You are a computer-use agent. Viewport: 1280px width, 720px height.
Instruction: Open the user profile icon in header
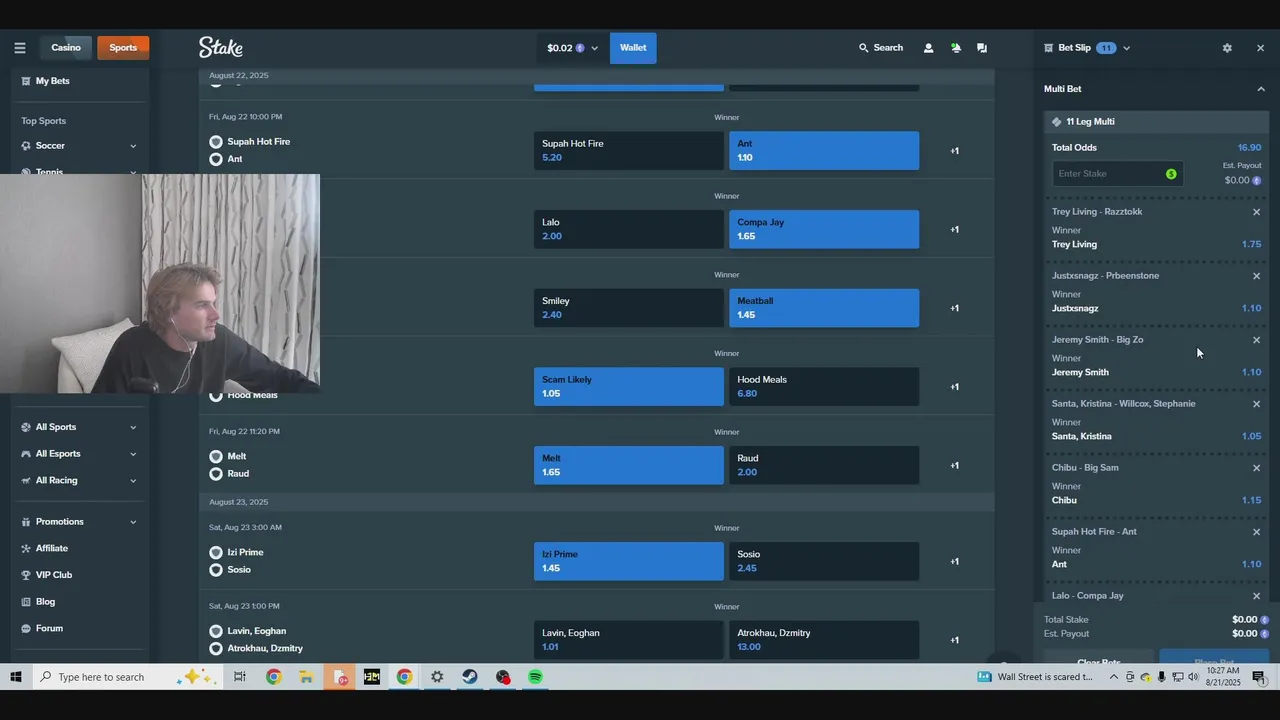pyautogui.click(x=928, y=48)
